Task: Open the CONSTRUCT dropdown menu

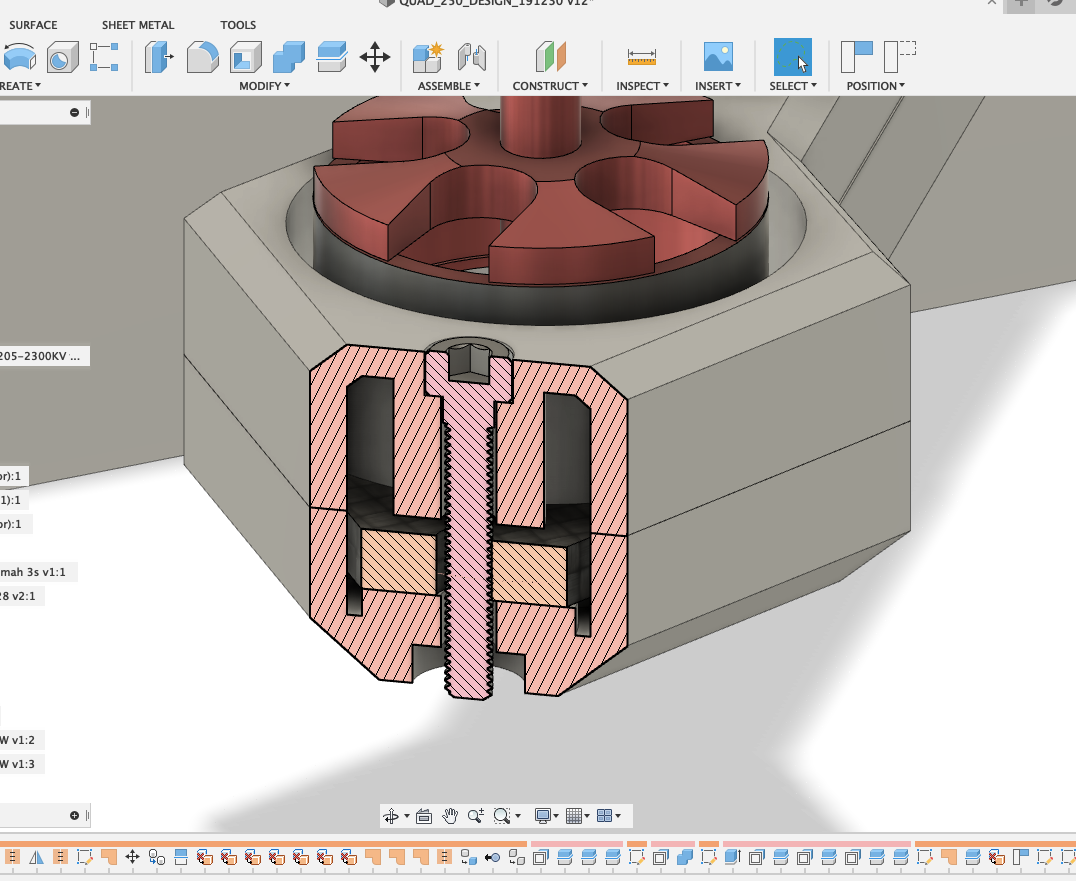Action: tap(550, 86)
